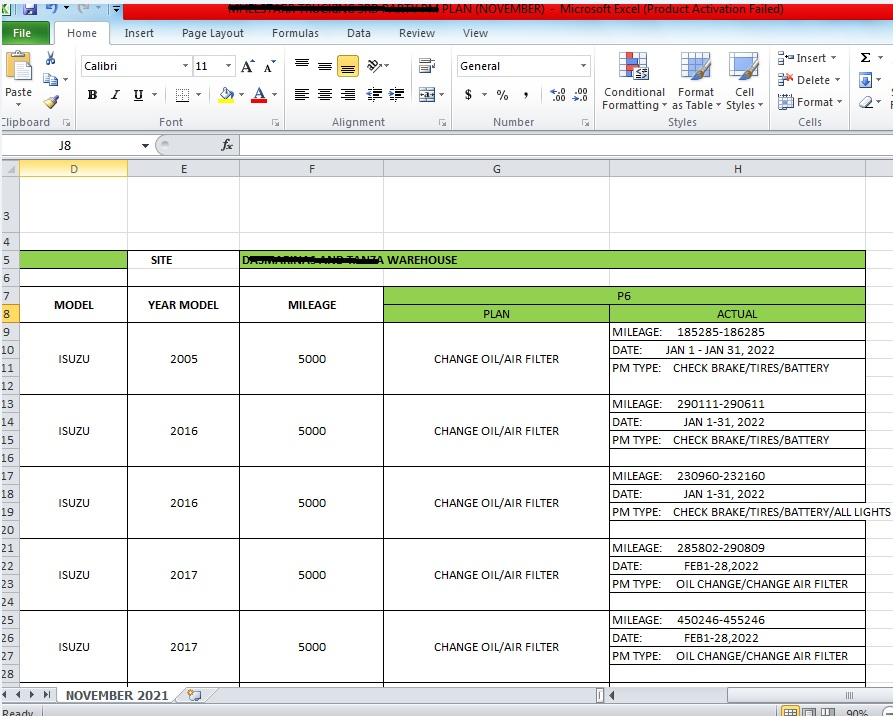Open the Orientation text angle tool

click(378, 66)
